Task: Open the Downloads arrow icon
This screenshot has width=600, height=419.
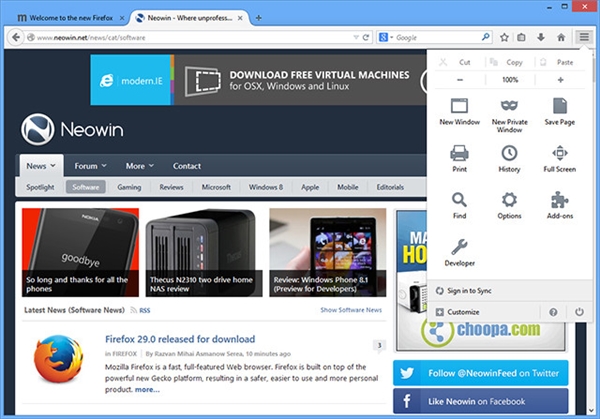Action: (x=541, y=37)
